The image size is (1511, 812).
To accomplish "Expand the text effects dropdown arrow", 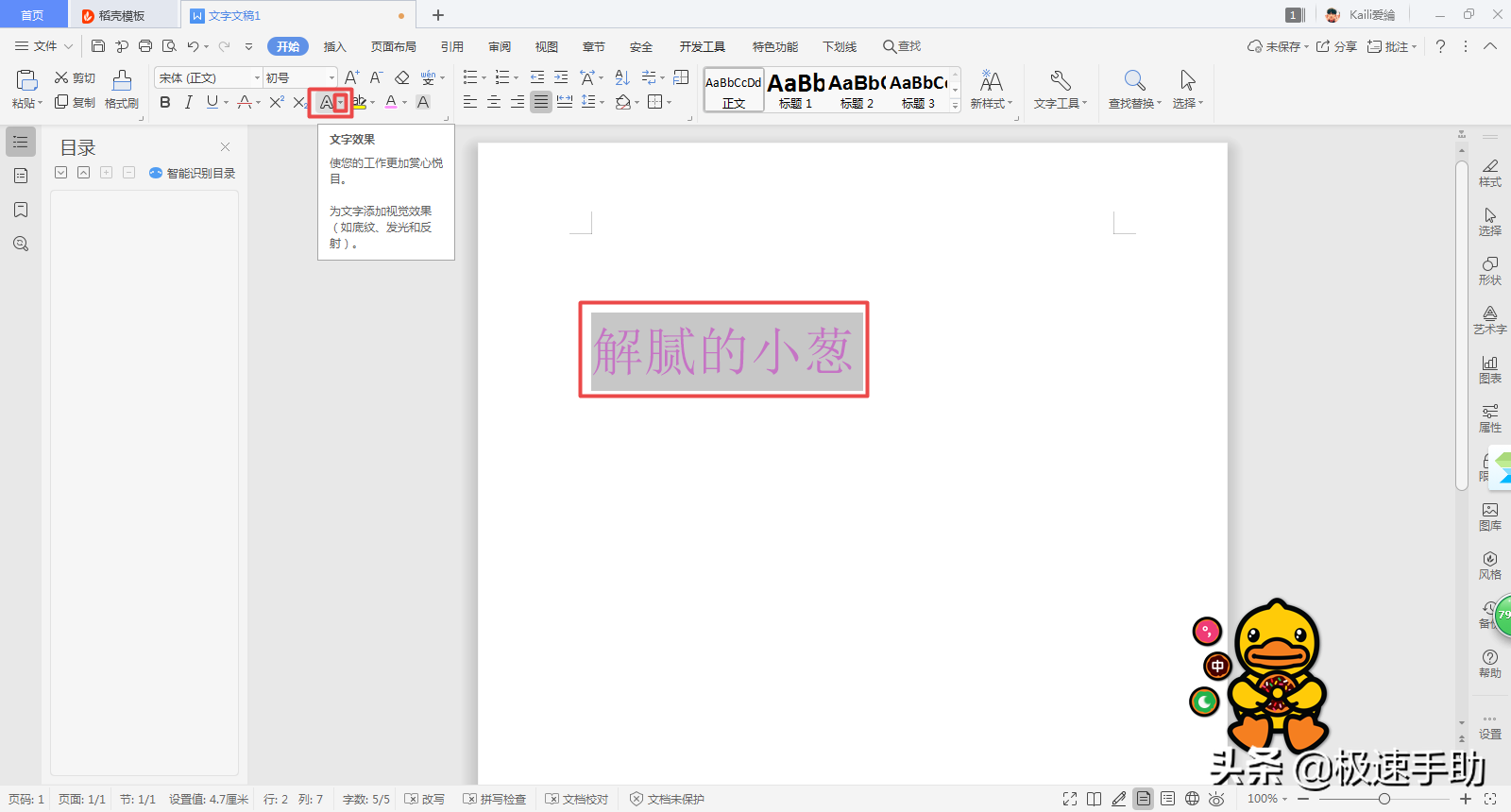I will pos(341,102).
